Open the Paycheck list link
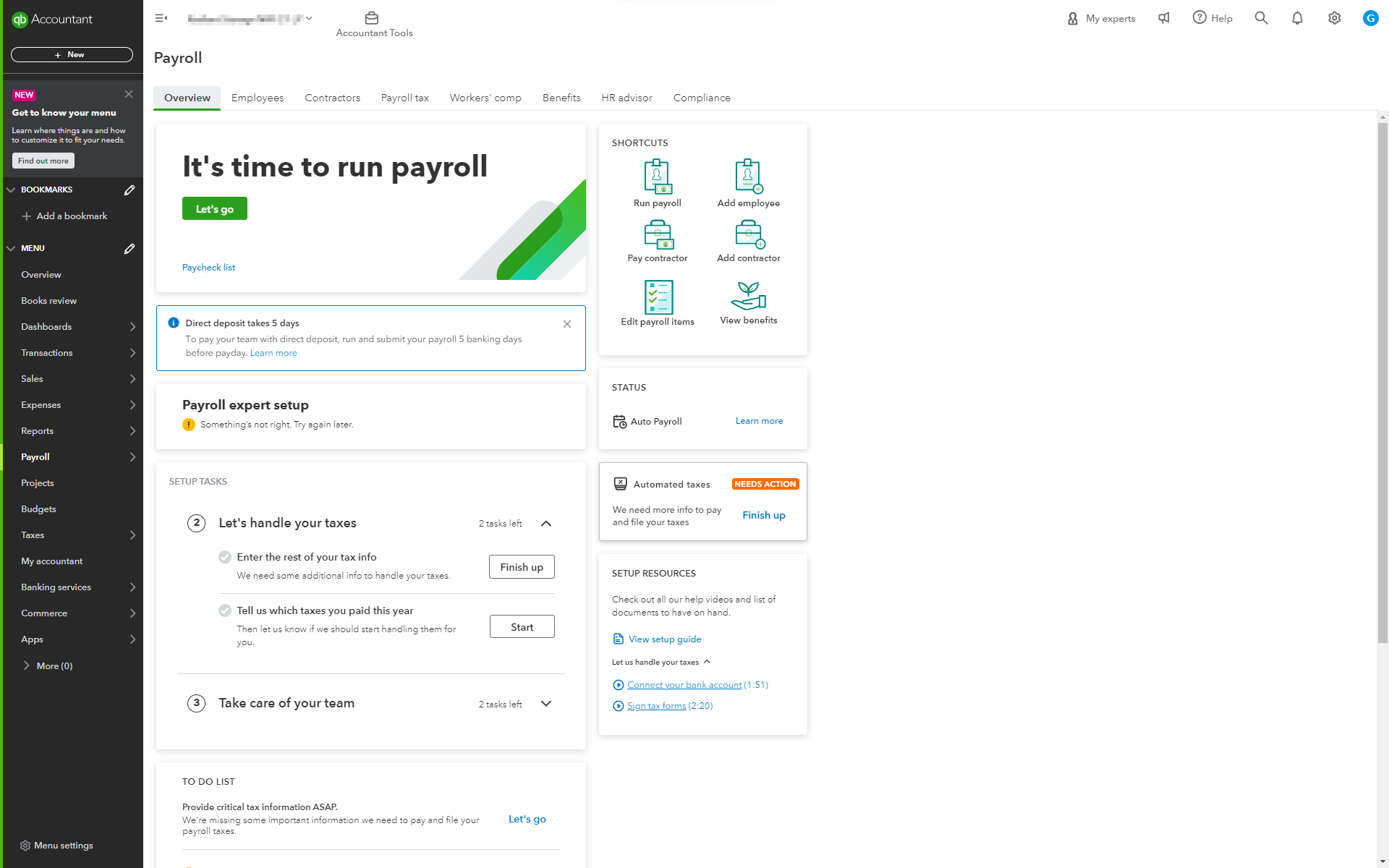 point(208,267)
